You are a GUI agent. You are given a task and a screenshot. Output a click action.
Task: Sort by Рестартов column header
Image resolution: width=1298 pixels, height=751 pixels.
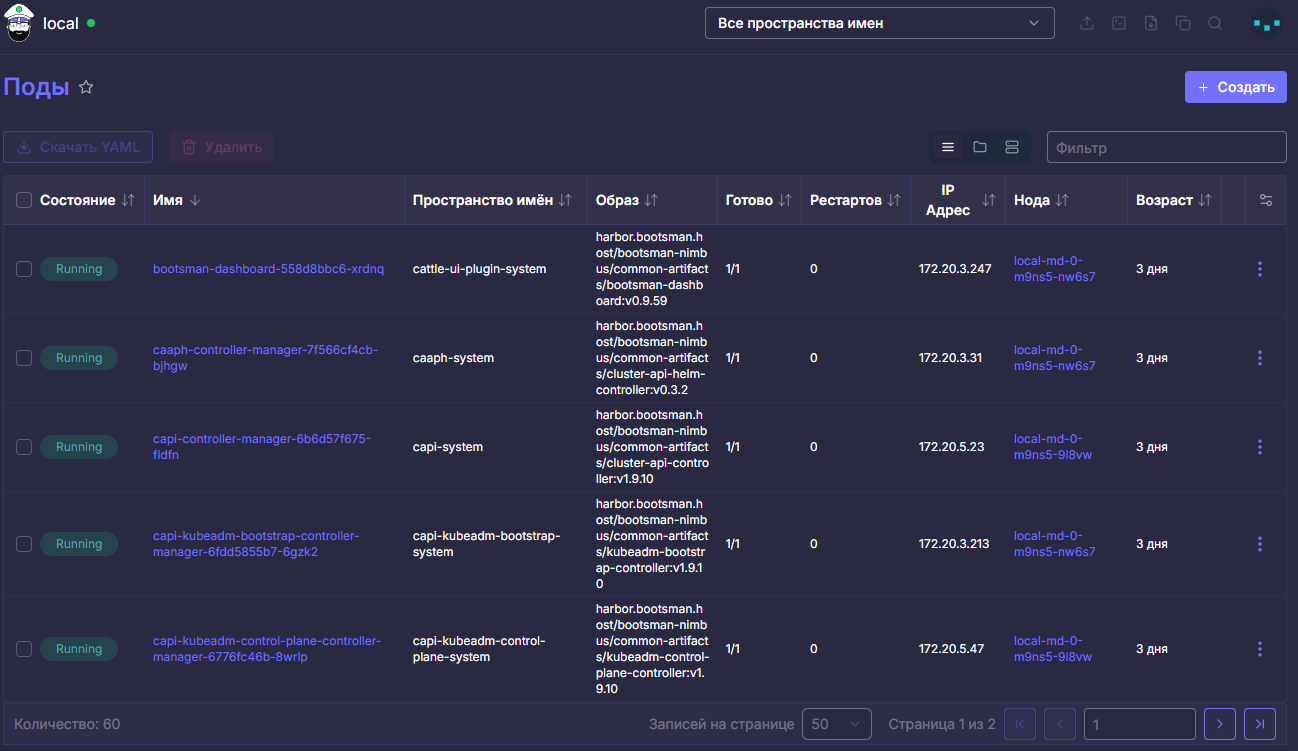[x=856, y=200]
